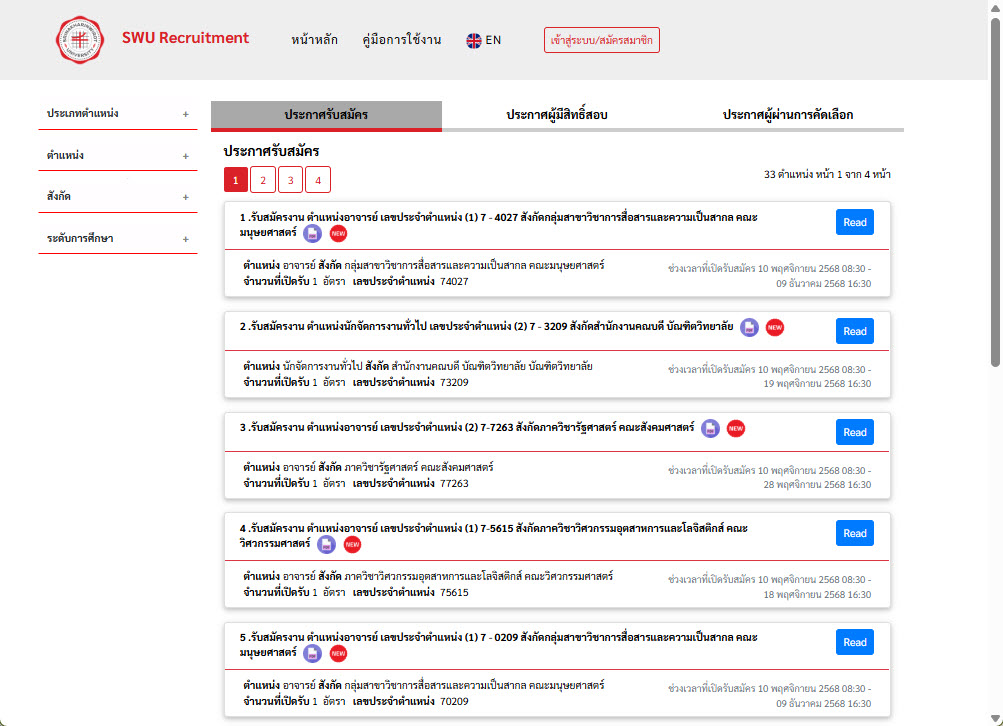The image size is (1003, 726).
Task: Click the purple document icon for listing 3
Action: point(710,428)
